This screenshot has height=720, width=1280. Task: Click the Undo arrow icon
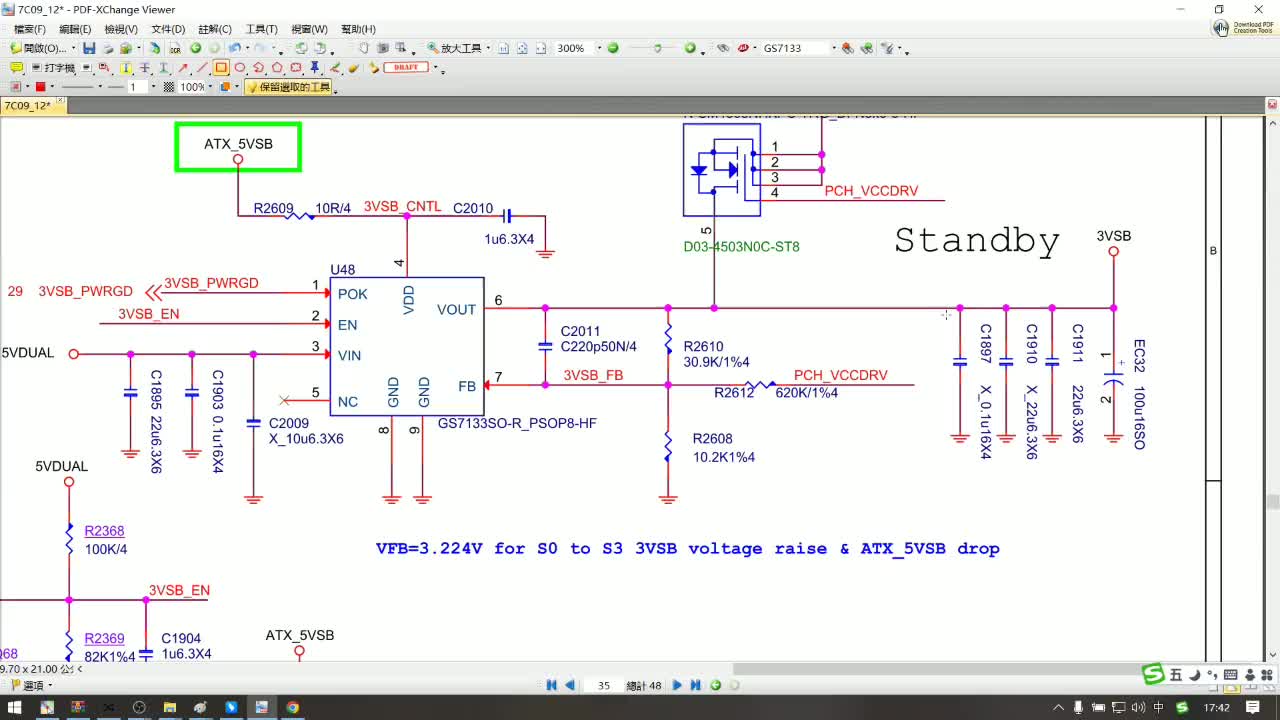(234, 48)
